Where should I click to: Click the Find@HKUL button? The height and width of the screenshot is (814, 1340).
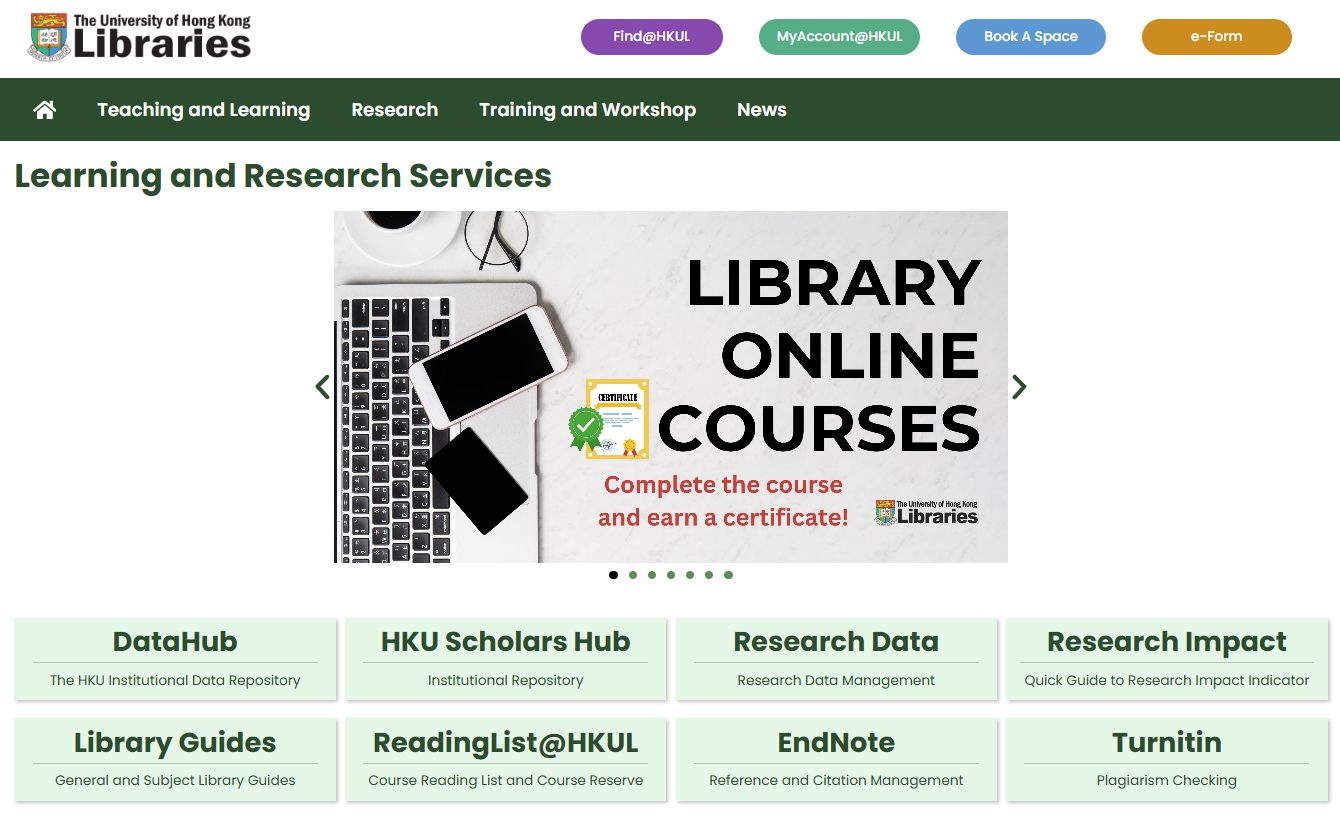[651, 36]
